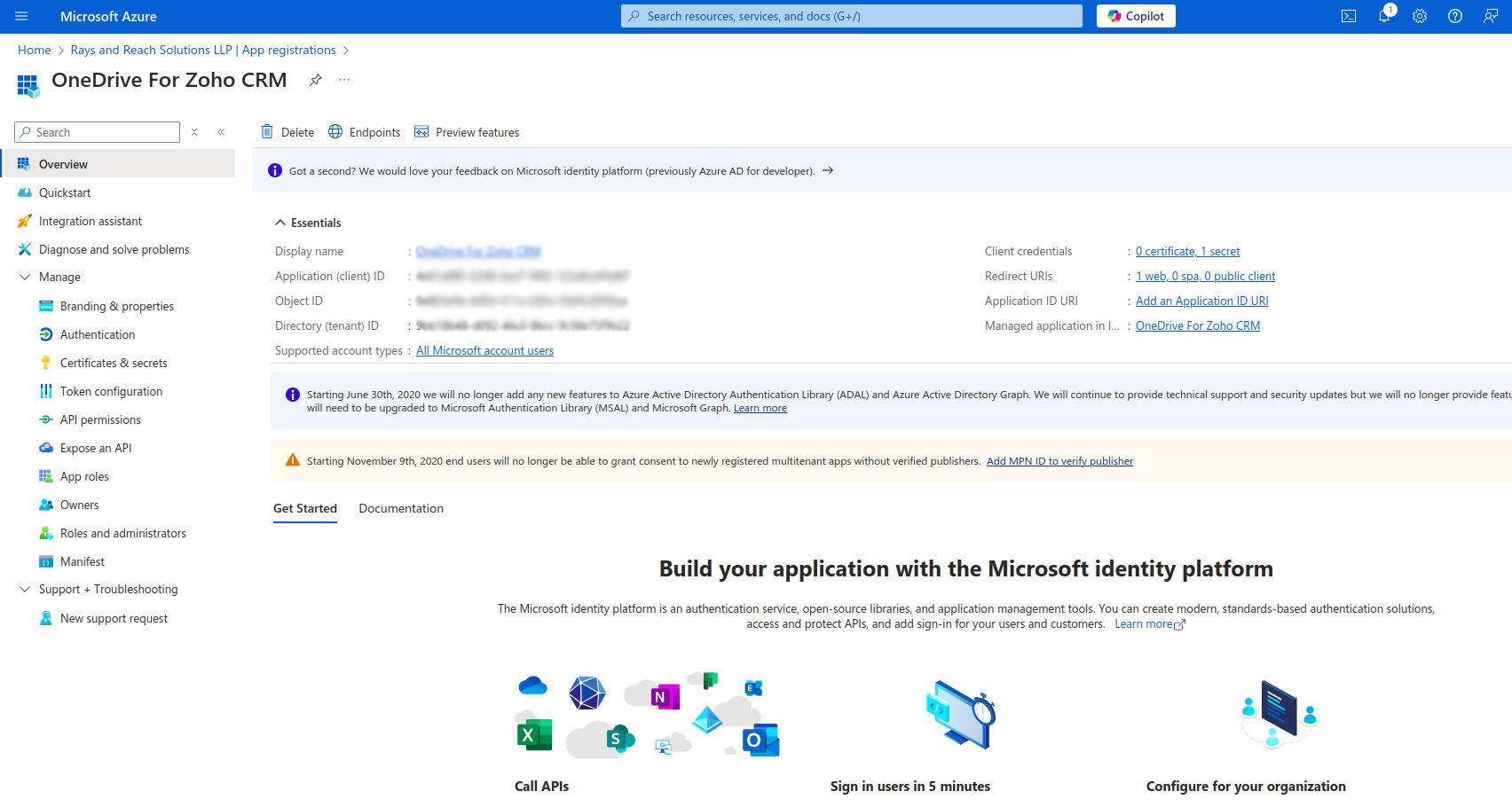This screenshot has height=807, width=1512.
Task: Focus the search resources box
Action: pyautogui.click(x=852, y=16)
